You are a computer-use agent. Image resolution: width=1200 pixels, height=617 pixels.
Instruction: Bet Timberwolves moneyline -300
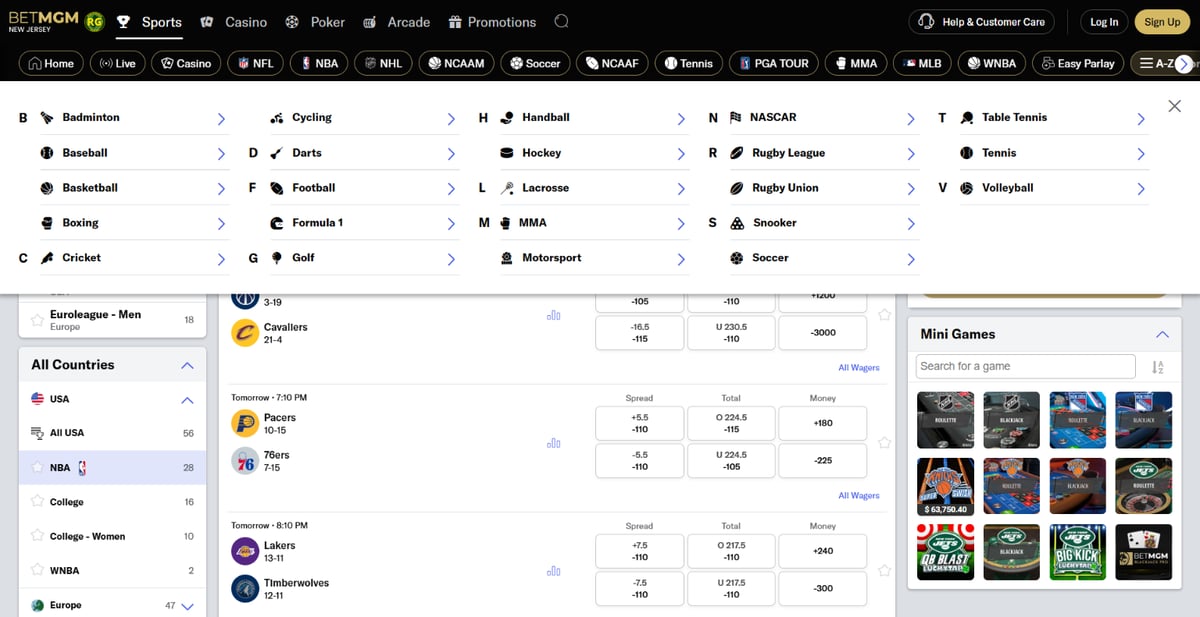(x=823, y=588)
